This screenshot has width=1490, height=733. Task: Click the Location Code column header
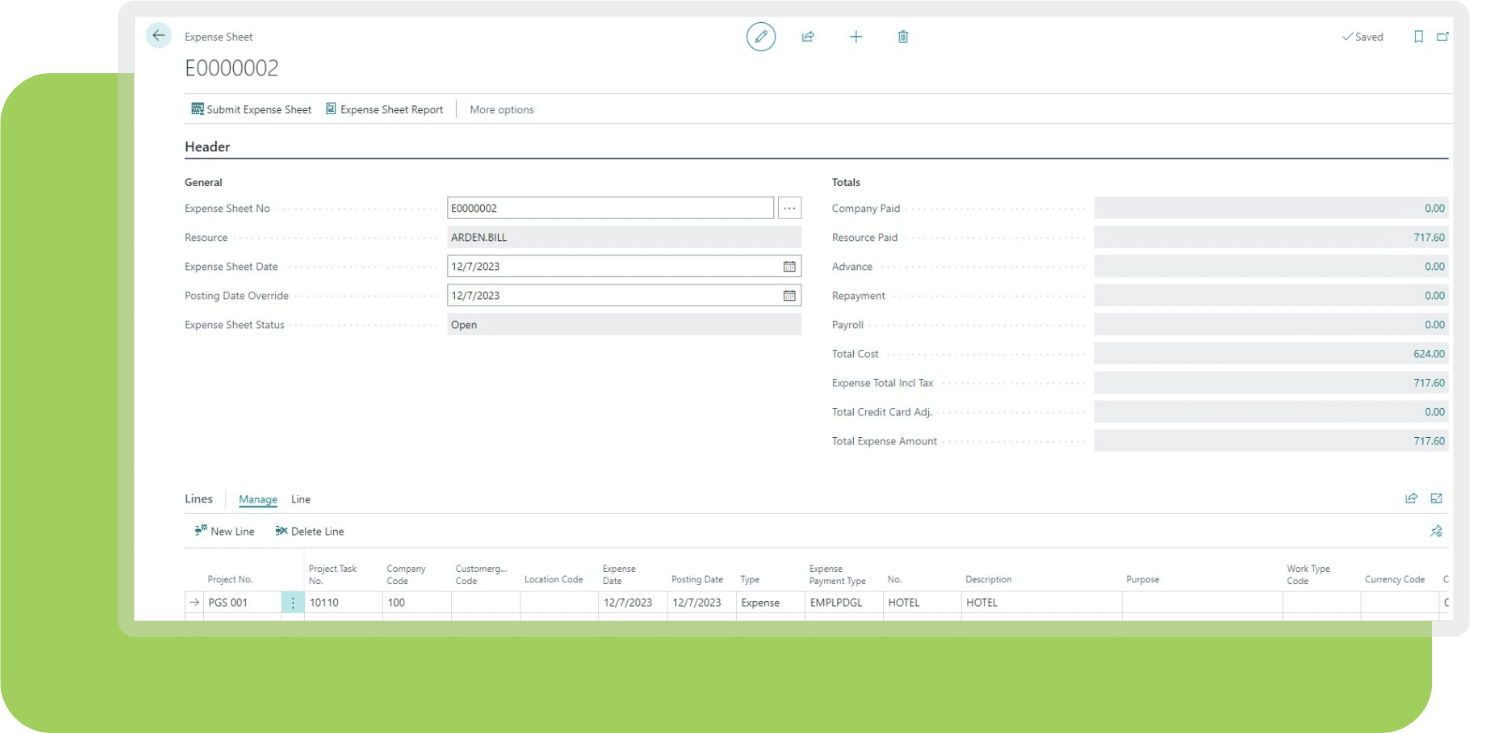[x=553, y=580]
